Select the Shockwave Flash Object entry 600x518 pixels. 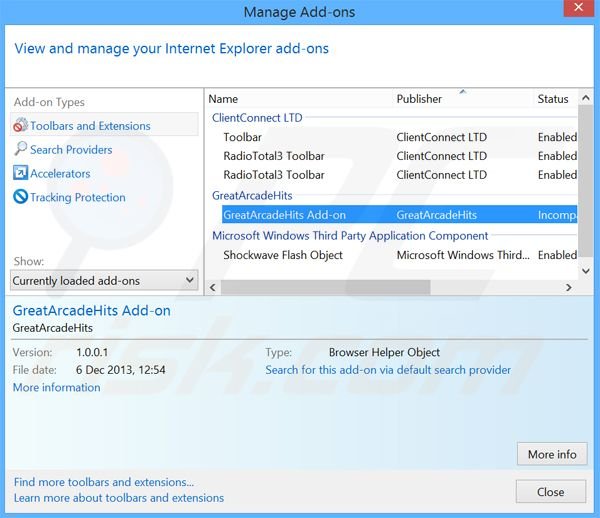coord(283,255)
